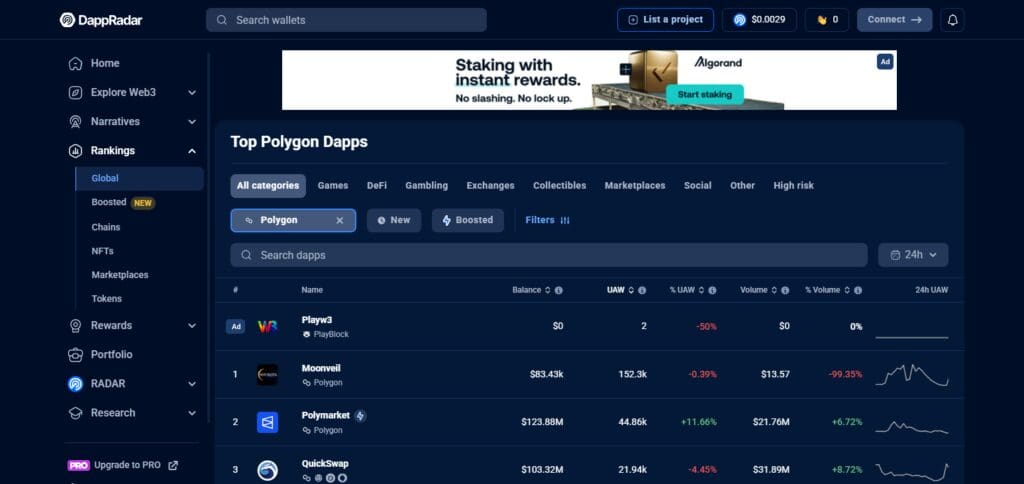Open the Filters sliders icon
The height and width of the screenshot is (484, 1024).
point(565,221)
